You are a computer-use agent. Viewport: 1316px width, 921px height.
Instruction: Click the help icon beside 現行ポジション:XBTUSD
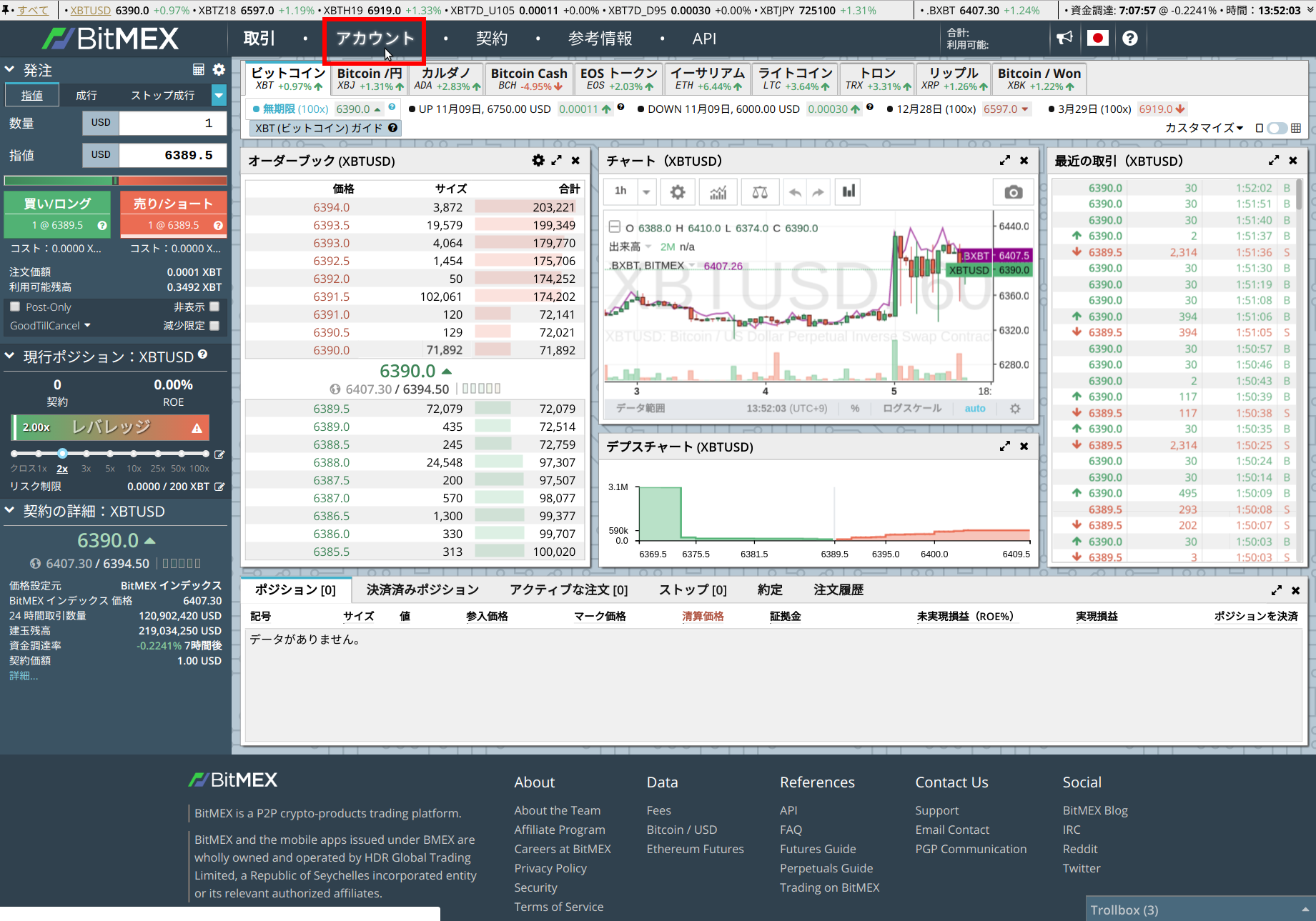pos(203,354)
